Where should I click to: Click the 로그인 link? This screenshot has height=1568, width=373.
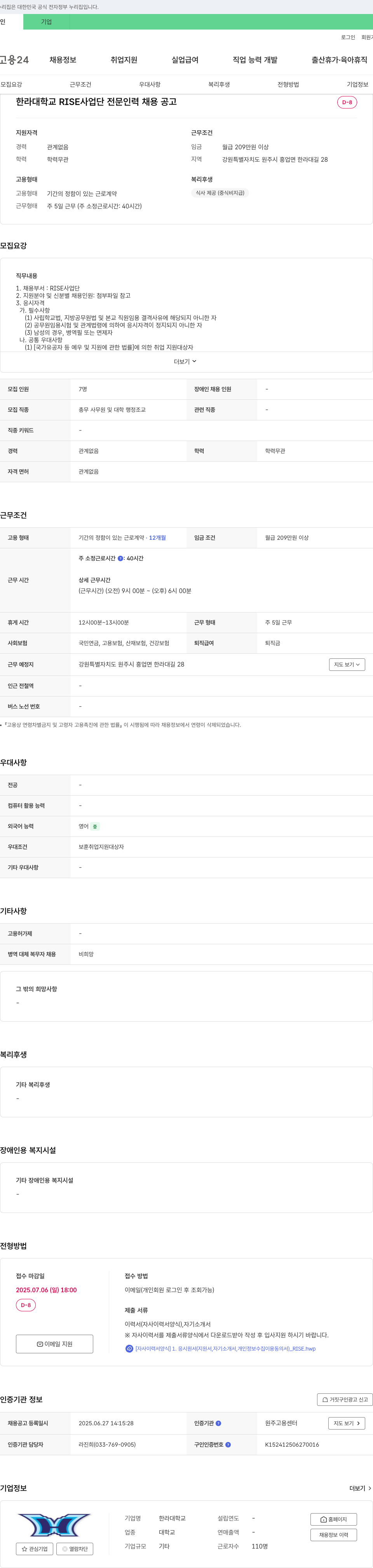point(347,38)
